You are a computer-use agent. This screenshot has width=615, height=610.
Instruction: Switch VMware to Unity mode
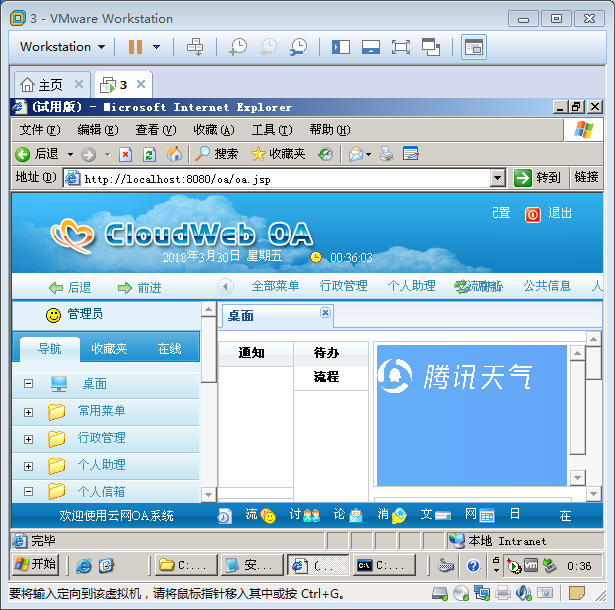pyautogui.click(x=431, y=47)
